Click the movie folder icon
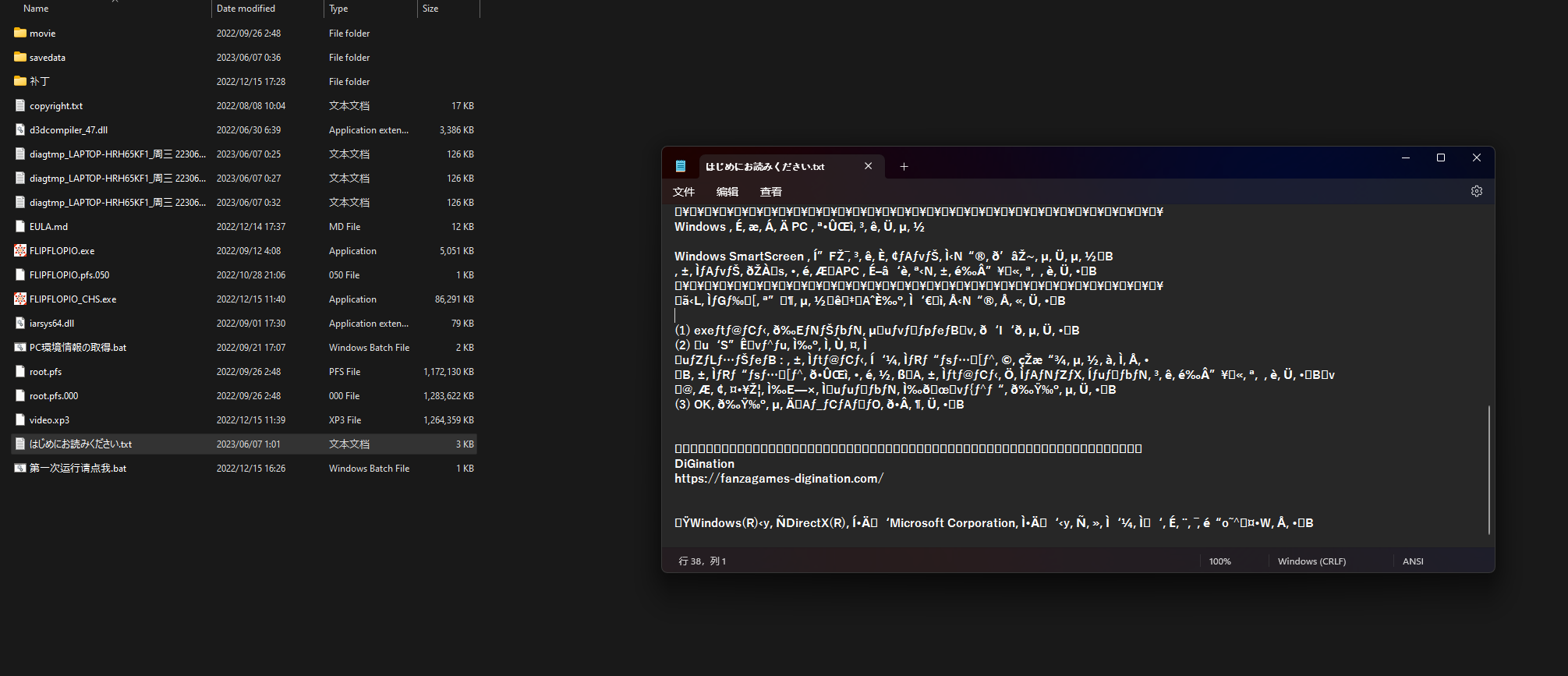Screen dimensions: 1568x676 (x=20, y=34)
